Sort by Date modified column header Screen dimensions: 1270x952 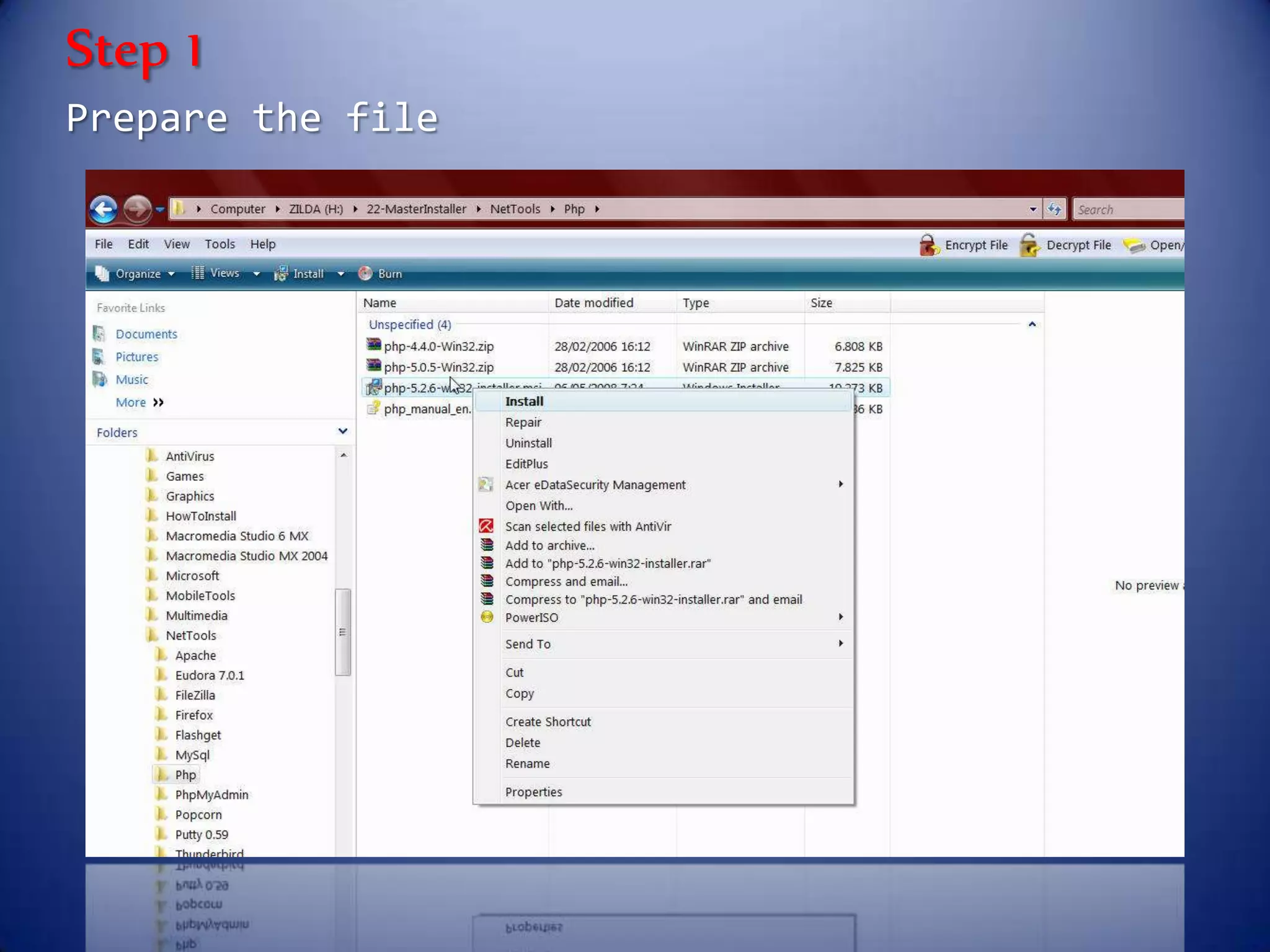point(613,302)
